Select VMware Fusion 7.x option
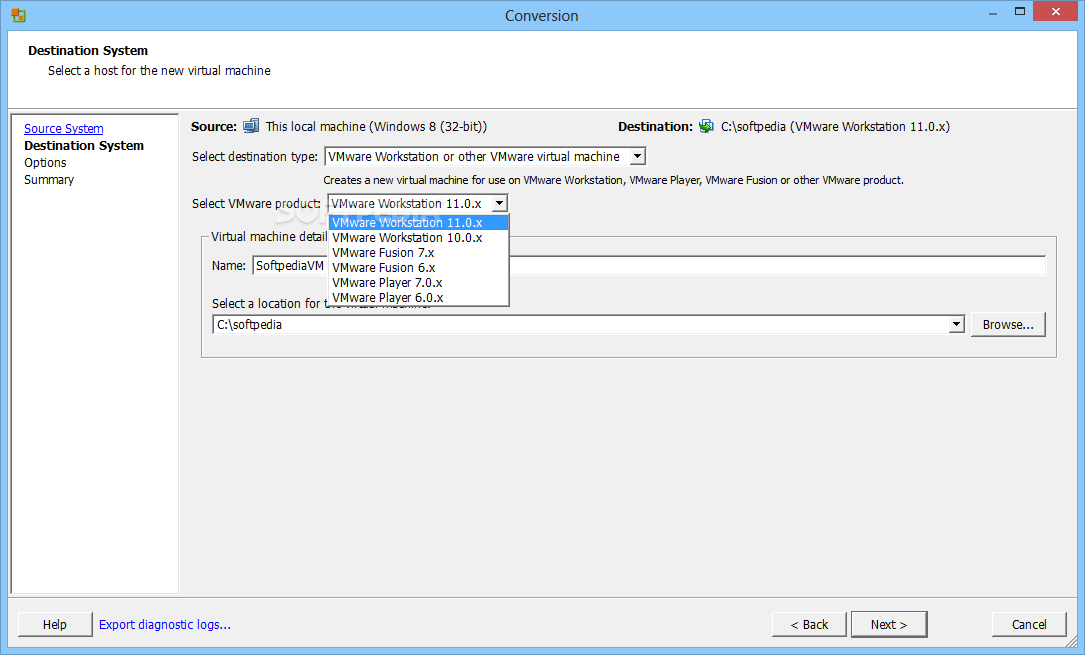Screen dimensions: 1085x655 (x=419, y=252)
